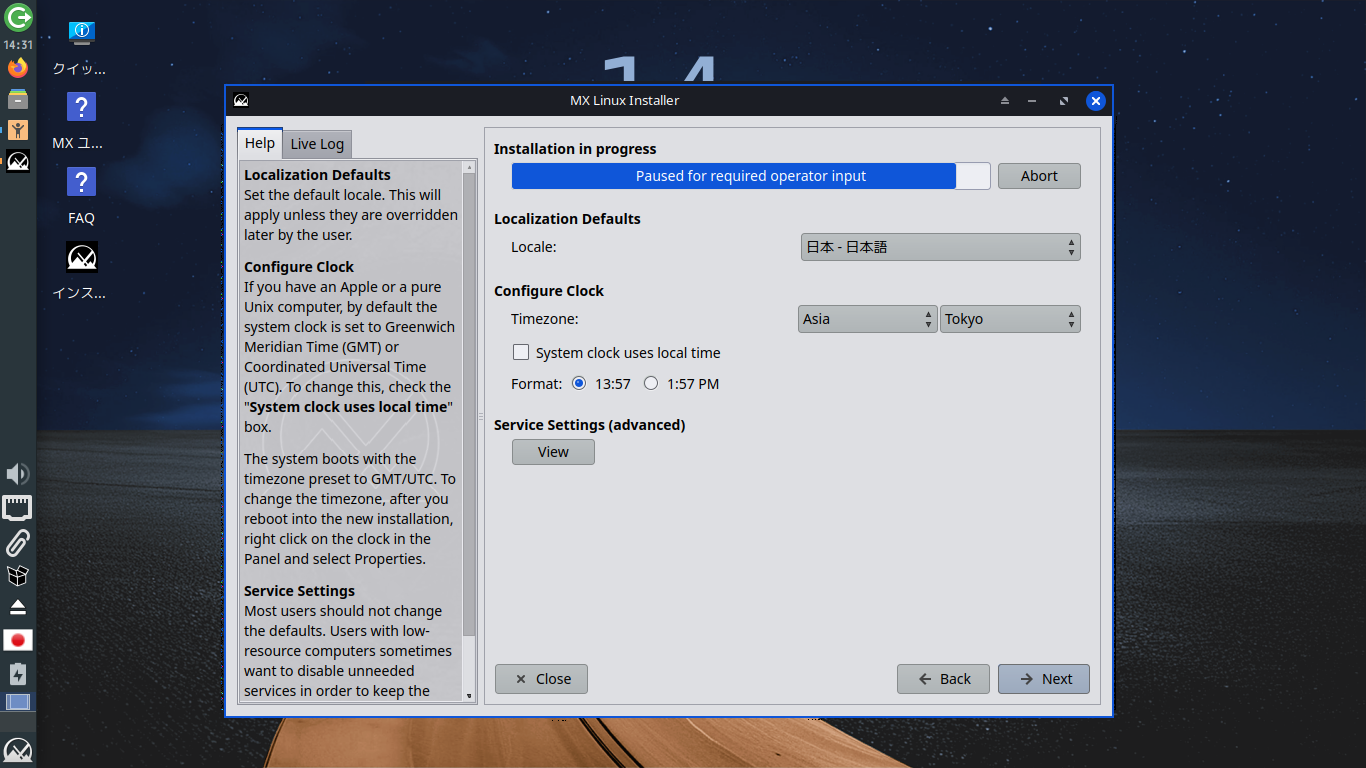Maximize the MX Linux Installer window
Image resolution: width=1366 pixels, height=768 pixels.
tap(1064, 101)
